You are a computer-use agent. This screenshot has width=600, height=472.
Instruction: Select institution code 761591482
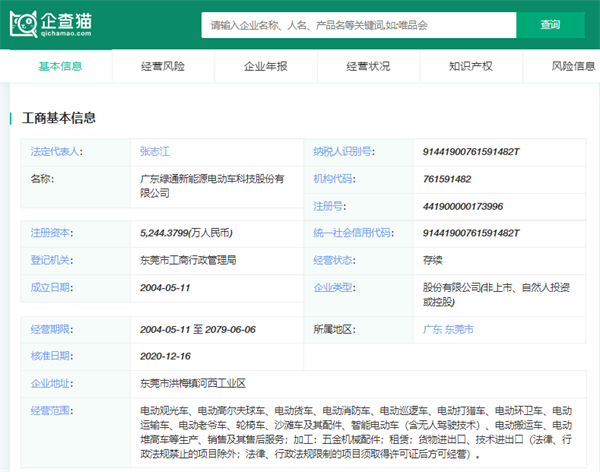pyautogui.click(x=447, y=179)
